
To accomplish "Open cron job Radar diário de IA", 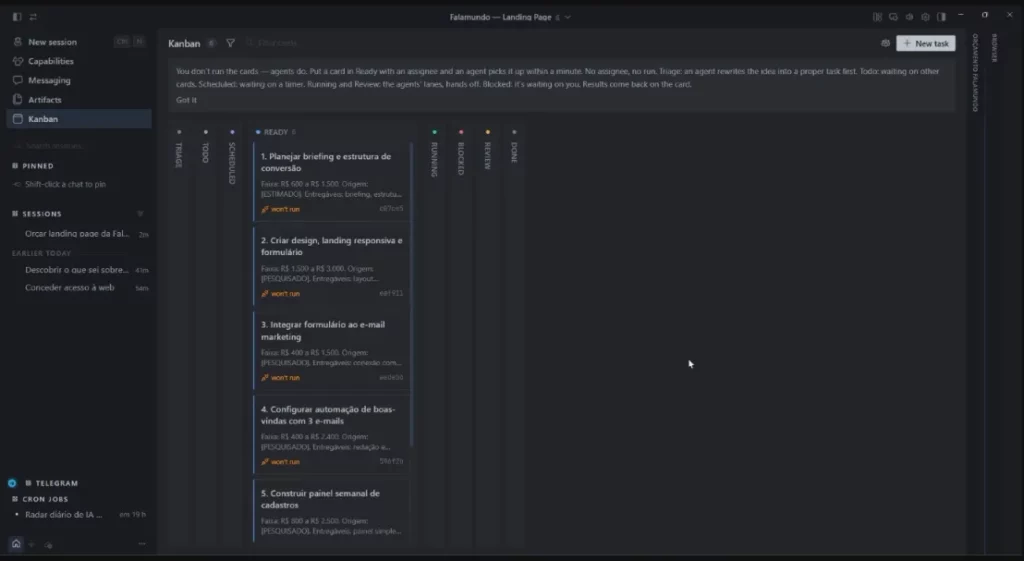I will pyautogui.click(x=81, y=515).
